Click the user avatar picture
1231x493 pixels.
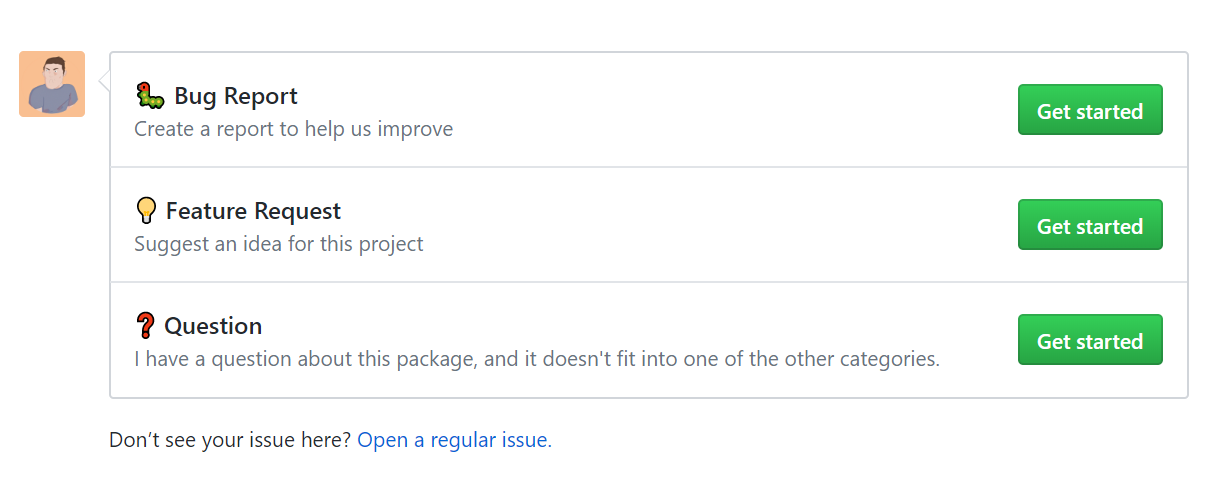tap(52, 84)
